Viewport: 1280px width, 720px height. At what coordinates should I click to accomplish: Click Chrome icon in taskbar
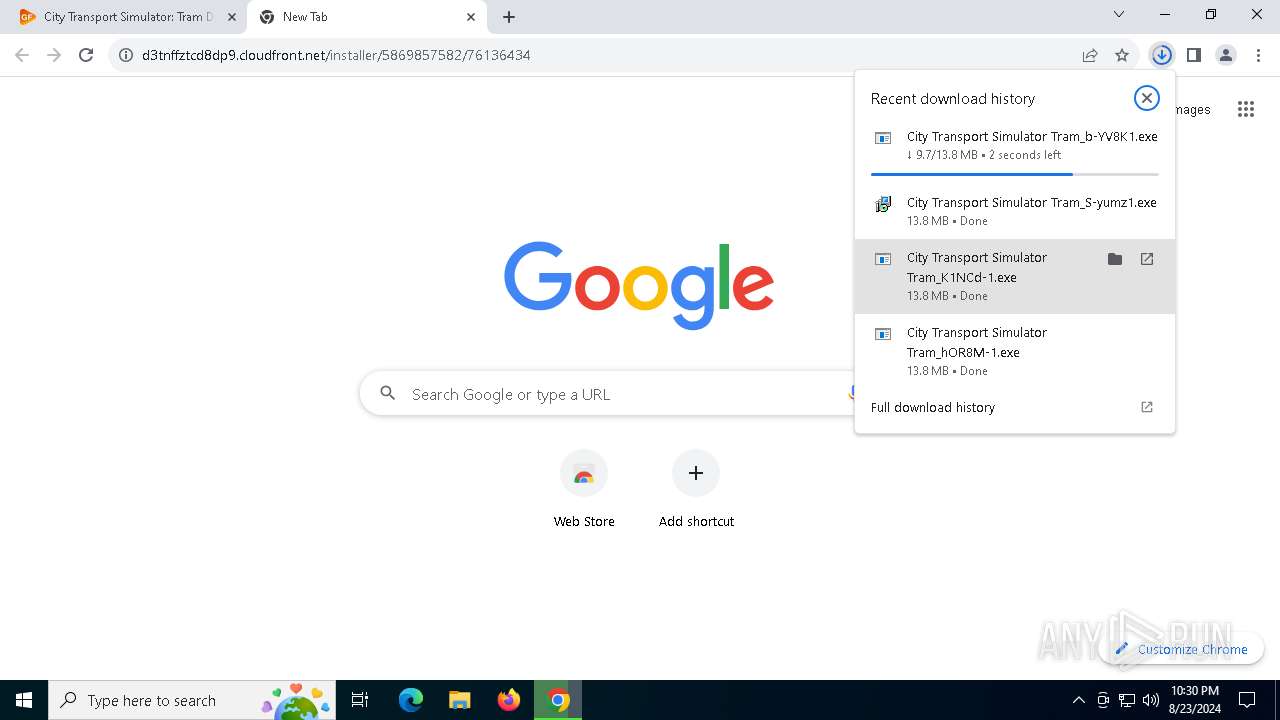coord(558,700)
